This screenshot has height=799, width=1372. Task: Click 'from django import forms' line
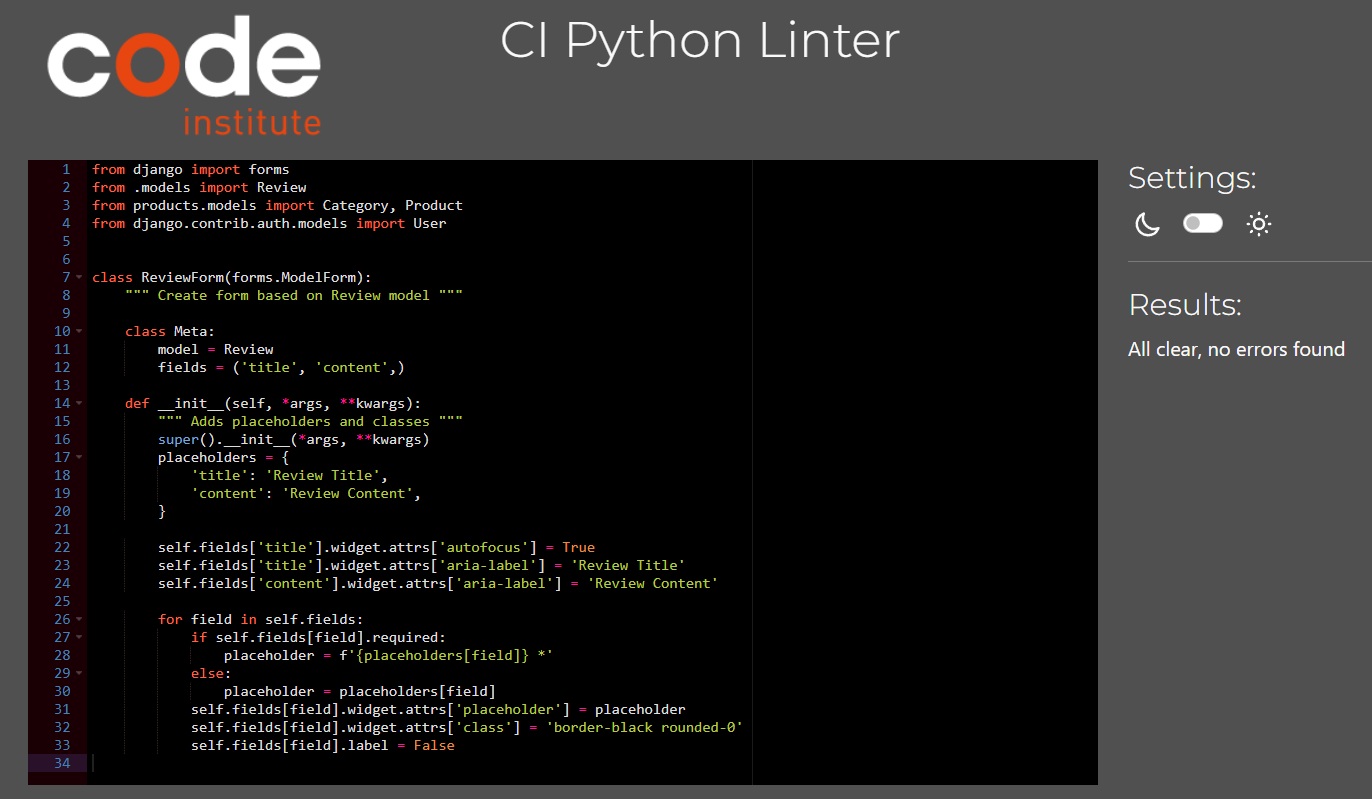pyautogui.click(x=190, y=169)
